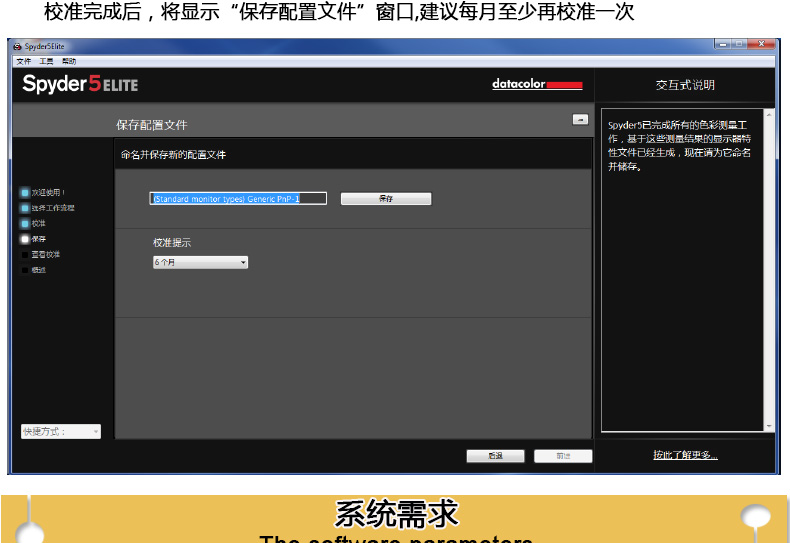Click the 保存配置文件 page title
790x543 pixels.
click(x=152, y=125)
